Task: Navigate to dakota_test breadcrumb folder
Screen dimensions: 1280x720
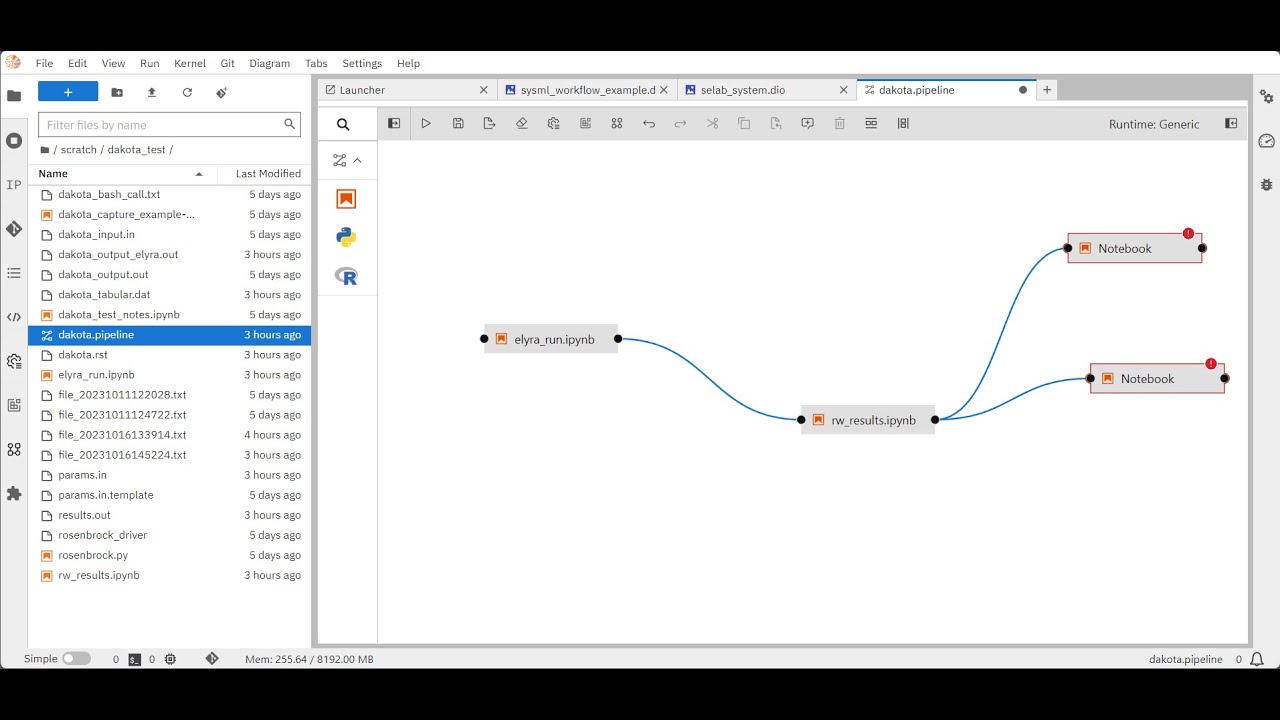Action: coord(136,150)
